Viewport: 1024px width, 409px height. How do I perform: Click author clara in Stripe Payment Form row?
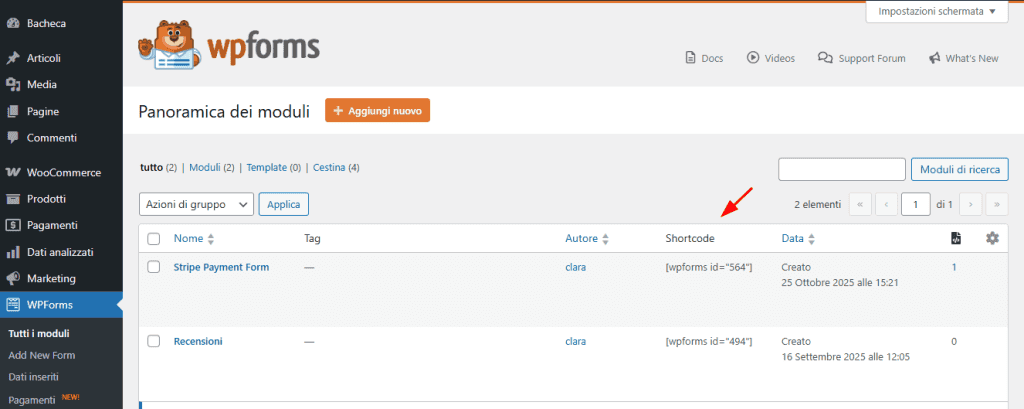575,267
